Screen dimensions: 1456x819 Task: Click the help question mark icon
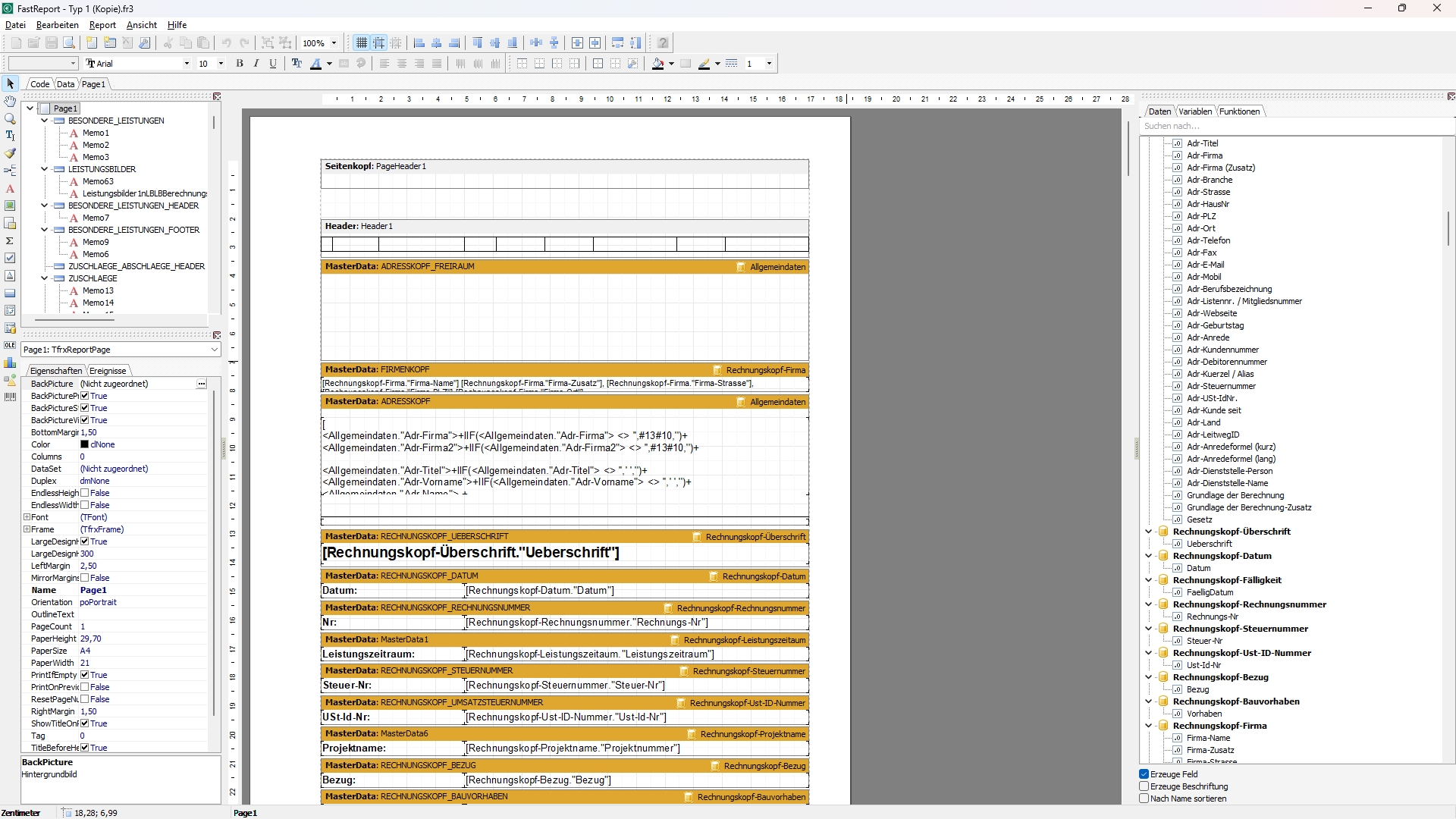663,43
